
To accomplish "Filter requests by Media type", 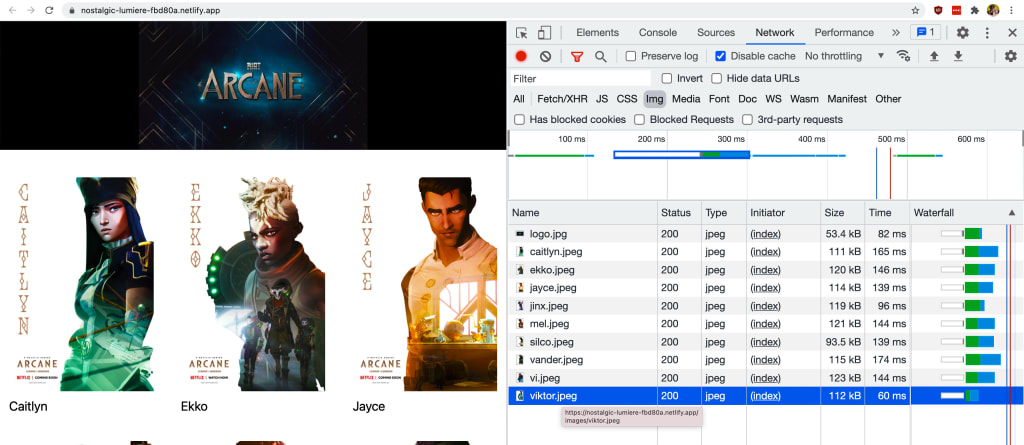I will coord(686,99).
